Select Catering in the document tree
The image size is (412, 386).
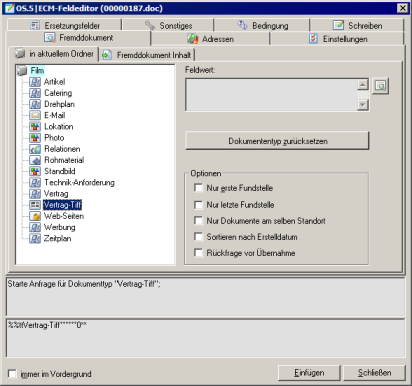pos(58,93)
